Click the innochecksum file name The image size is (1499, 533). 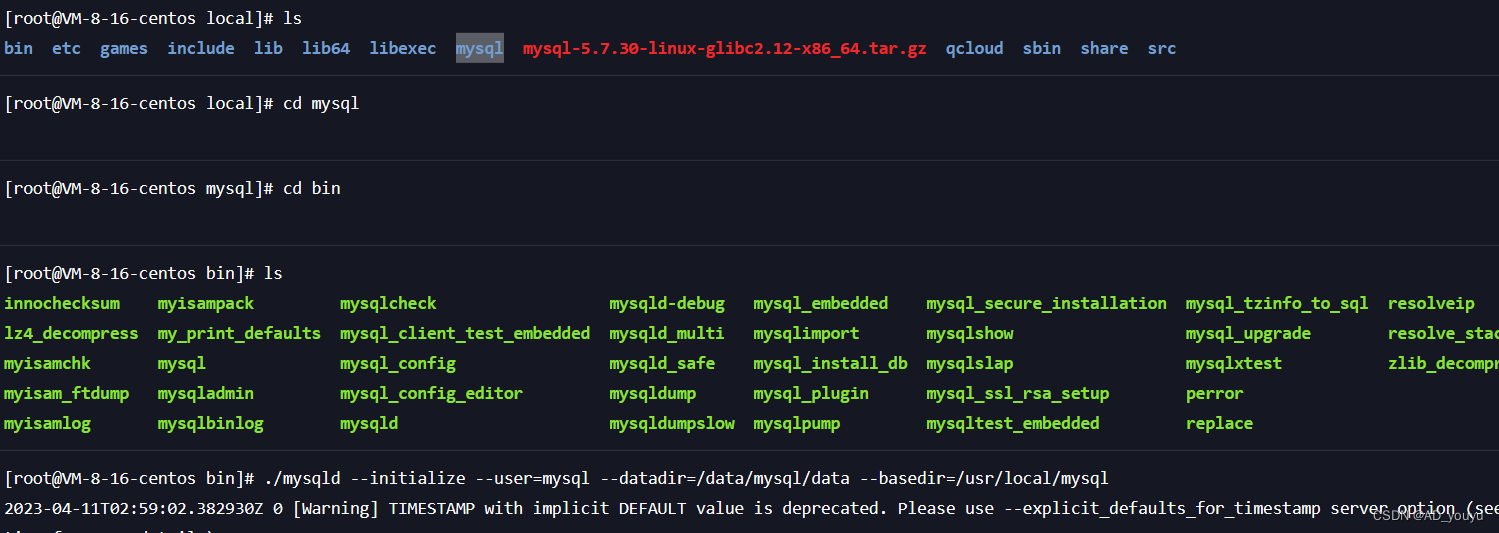point(62,303)
